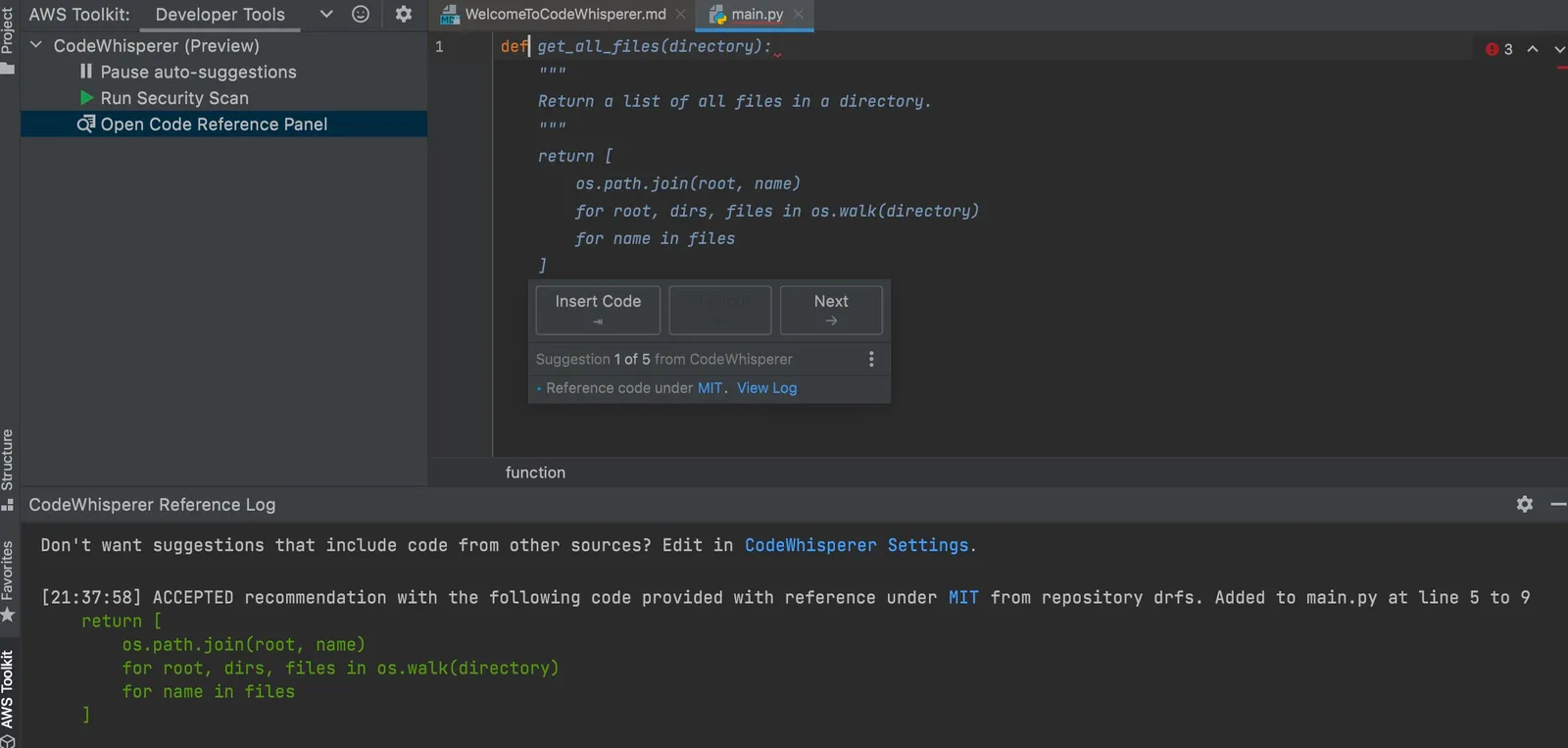This screenshot has height=748, width=1568.
Task: Click the Insert Code button
Action: coord(598,310)
